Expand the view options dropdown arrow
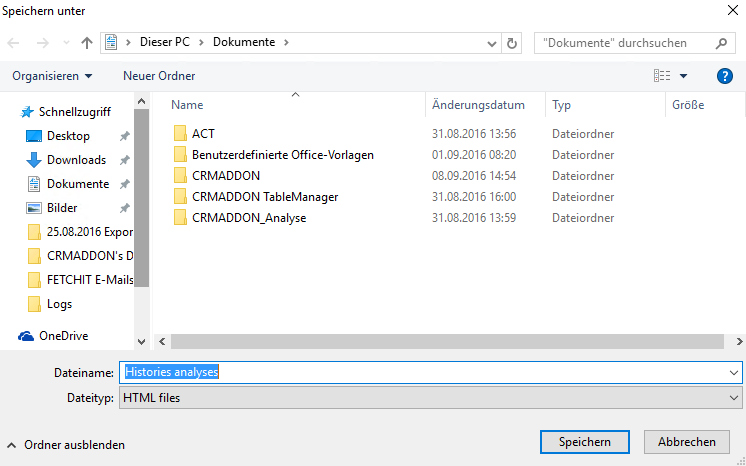Image resolution: width=746 pixels, height=466 pixels. coord(683,76)
